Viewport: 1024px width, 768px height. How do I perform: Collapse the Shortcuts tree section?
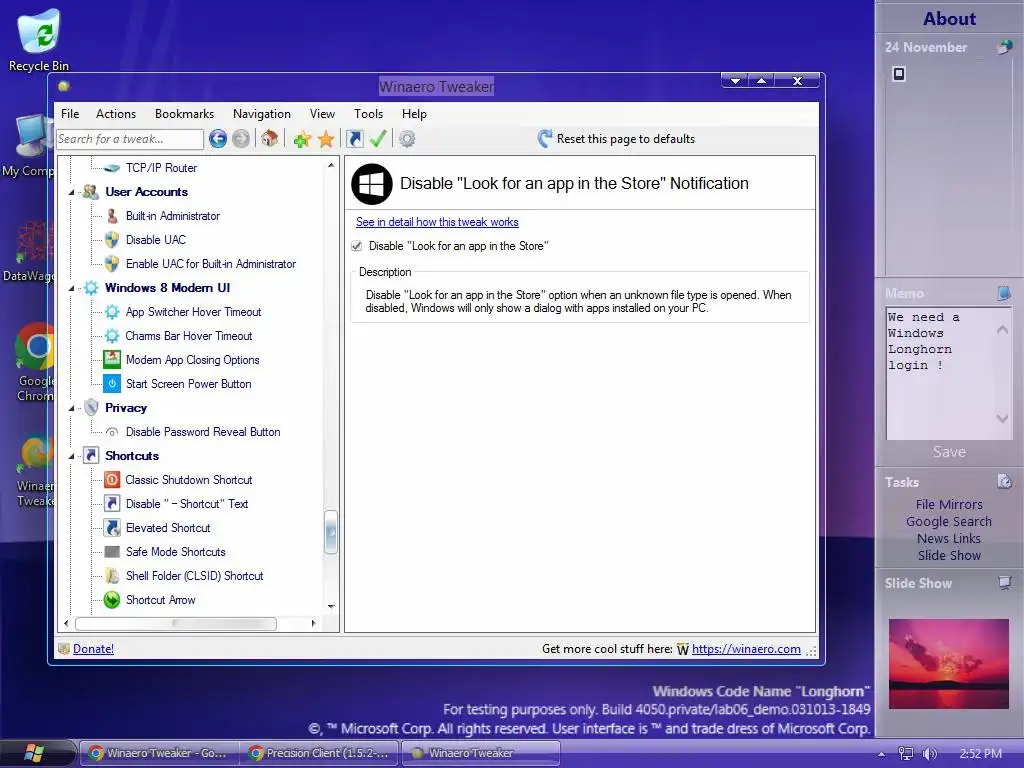coord(71,456)
